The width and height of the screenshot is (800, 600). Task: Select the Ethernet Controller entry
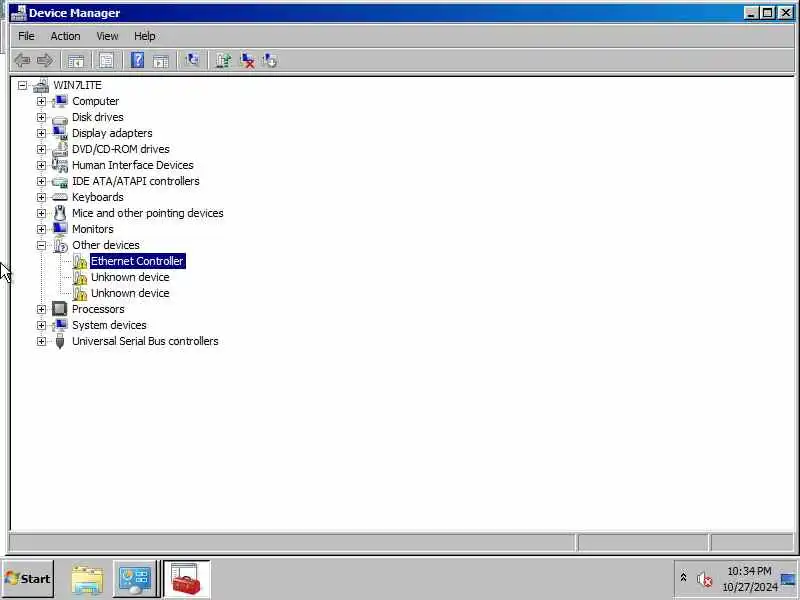coord(137,261)
